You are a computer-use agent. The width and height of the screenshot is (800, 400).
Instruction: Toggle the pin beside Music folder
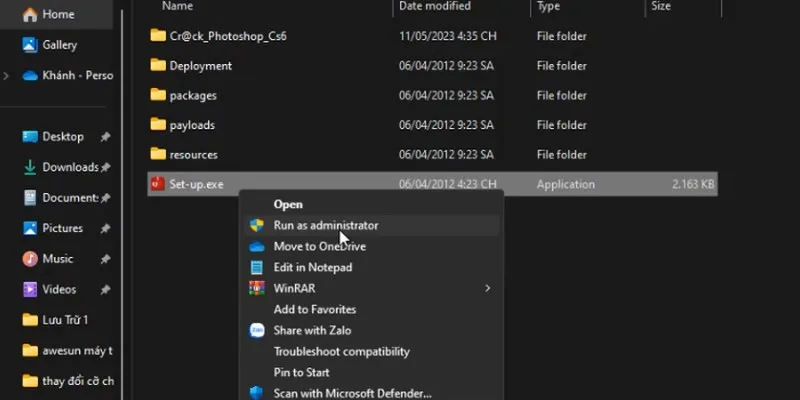105,259
